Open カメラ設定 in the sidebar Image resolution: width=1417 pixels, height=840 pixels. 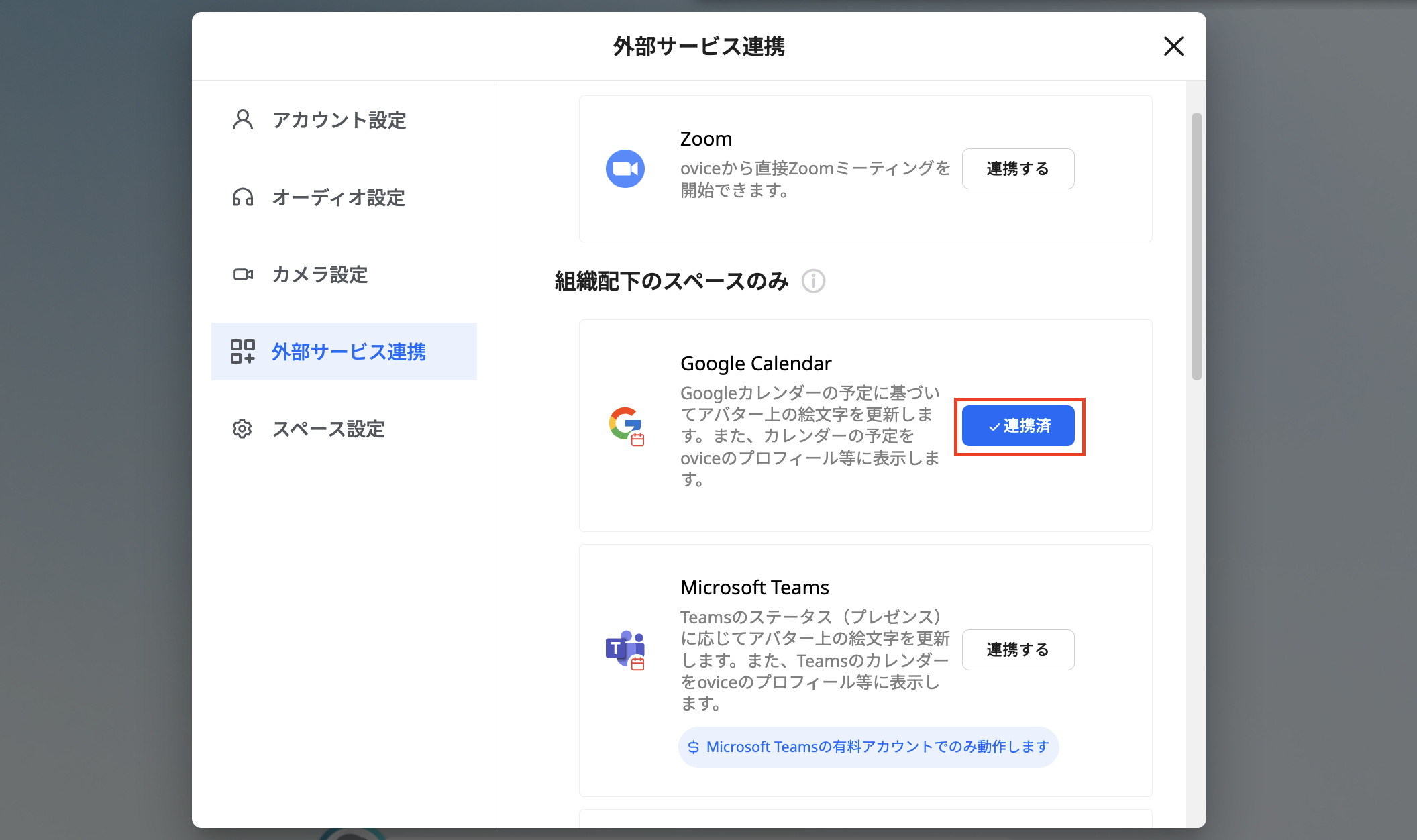pos(344,274)
